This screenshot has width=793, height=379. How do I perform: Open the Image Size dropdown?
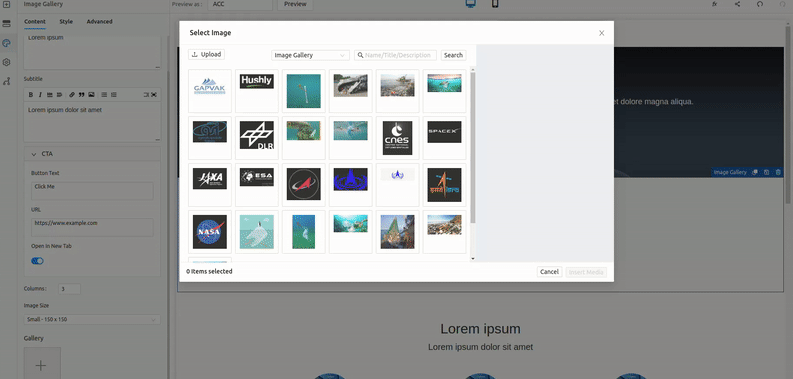pyautogui.click(x=92, y=320)
